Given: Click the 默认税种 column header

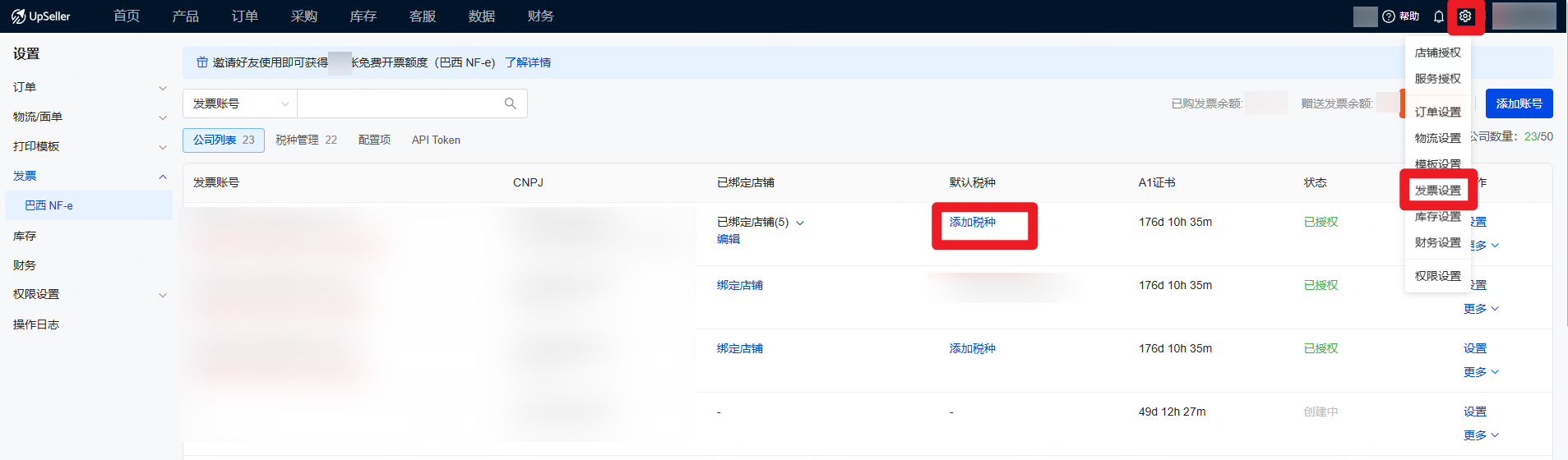Looking at the screenshot, I should (x=973, y=182).
